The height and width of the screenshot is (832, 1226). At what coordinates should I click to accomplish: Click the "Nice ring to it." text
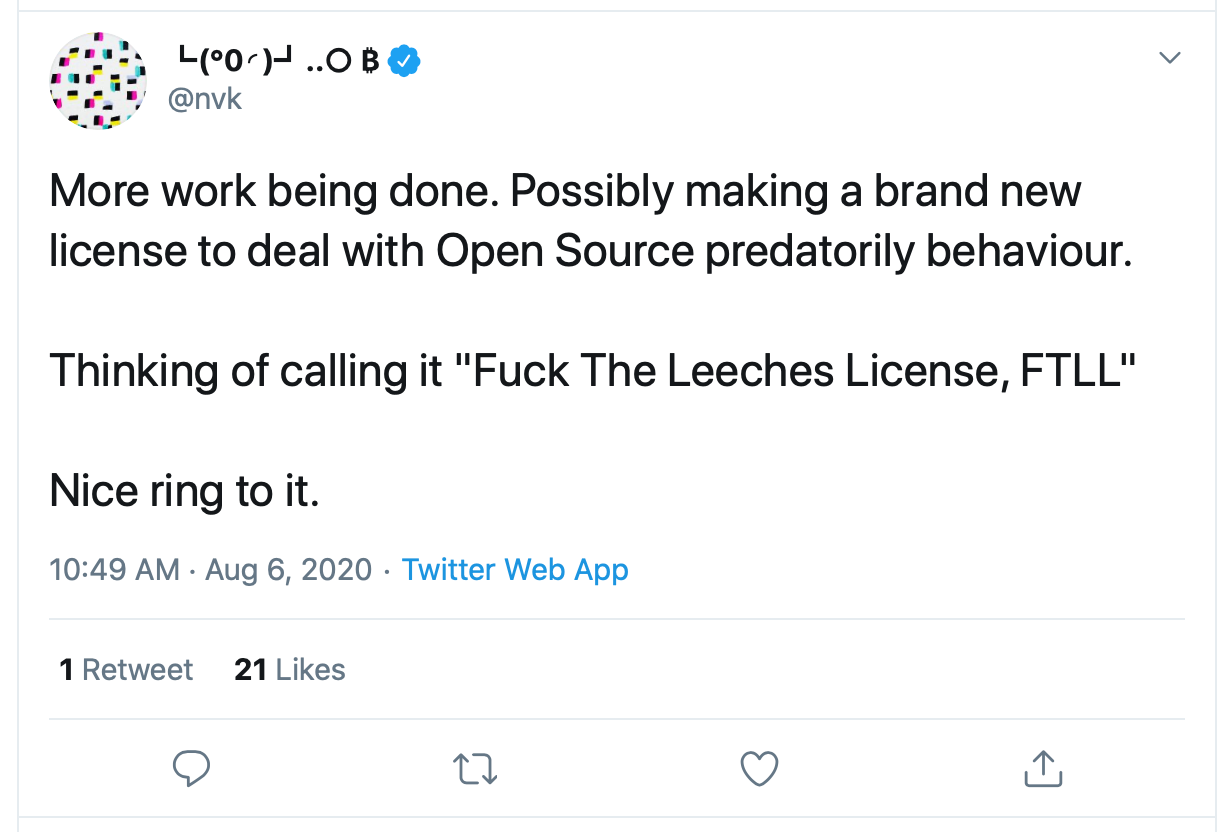point(184,491)
